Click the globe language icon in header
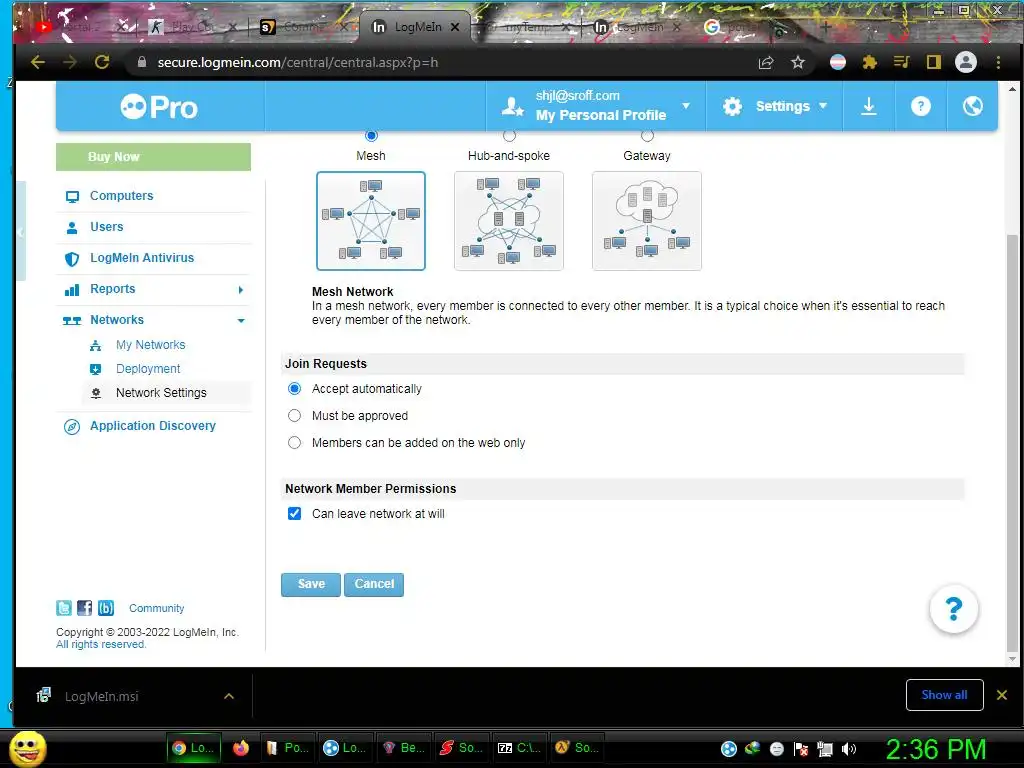Screen dimensions: 1024x768 972,106
